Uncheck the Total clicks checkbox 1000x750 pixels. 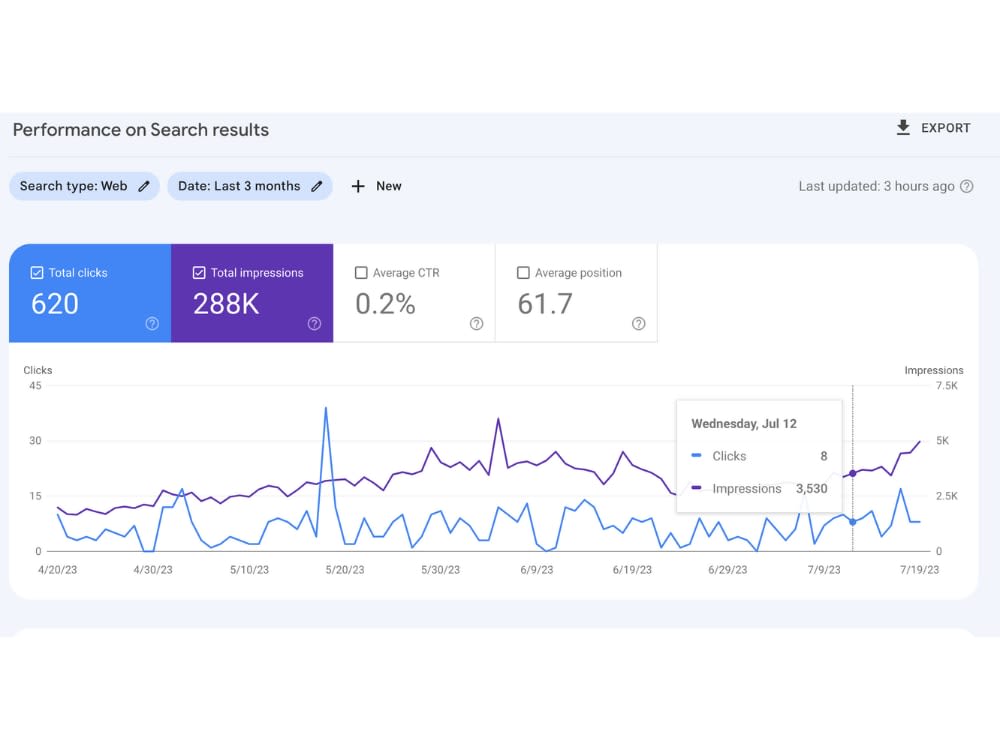(x=37, y=273)
